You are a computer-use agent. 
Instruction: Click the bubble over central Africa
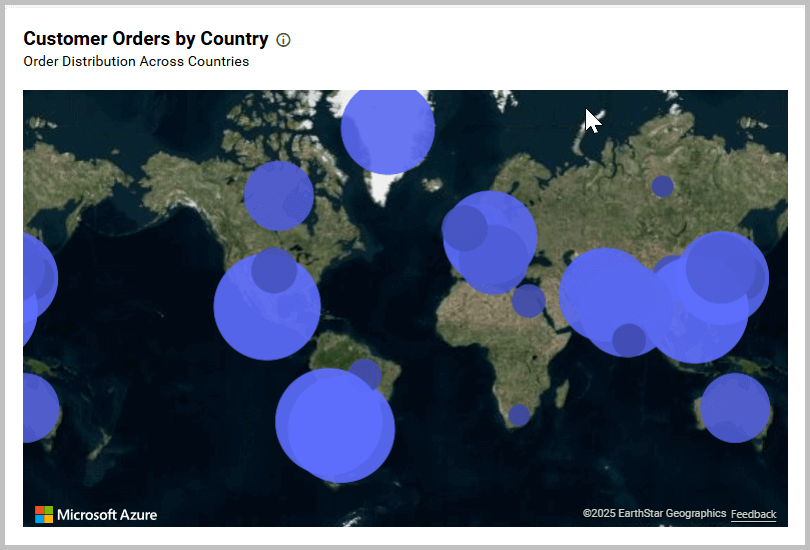[x=528, y=300]
